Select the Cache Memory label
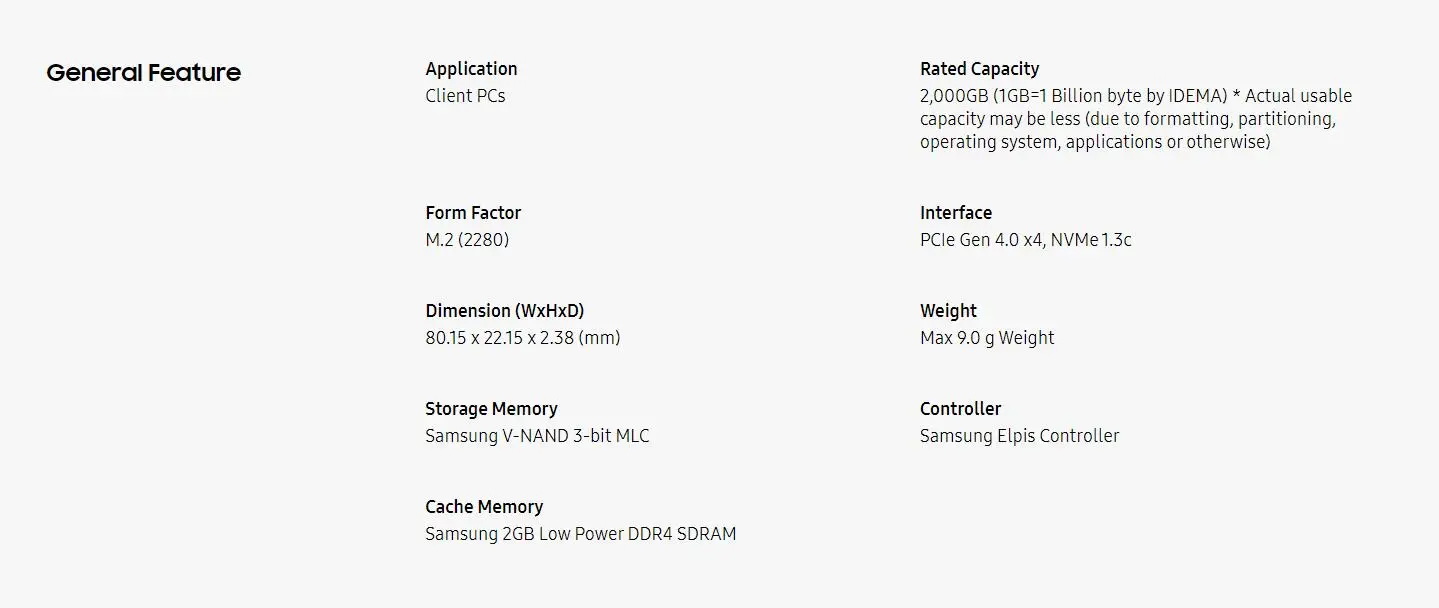This screenshot has height=608, width=1439. click(x=484, y=507)
